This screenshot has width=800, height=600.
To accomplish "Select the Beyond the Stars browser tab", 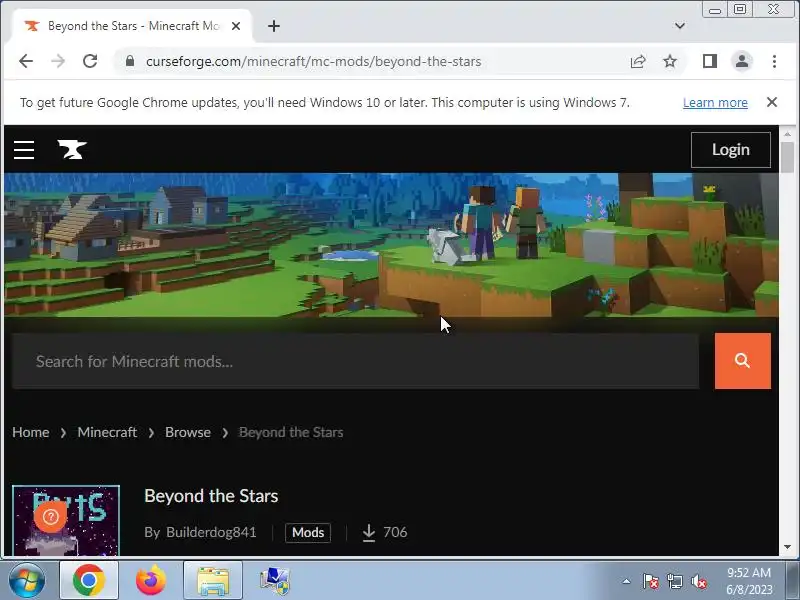I will pyautogui.click(x=131, y=26).
